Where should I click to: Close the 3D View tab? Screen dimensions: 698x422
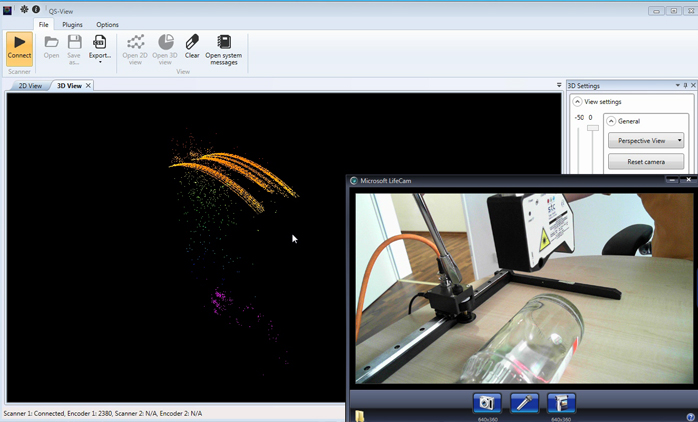87,86
